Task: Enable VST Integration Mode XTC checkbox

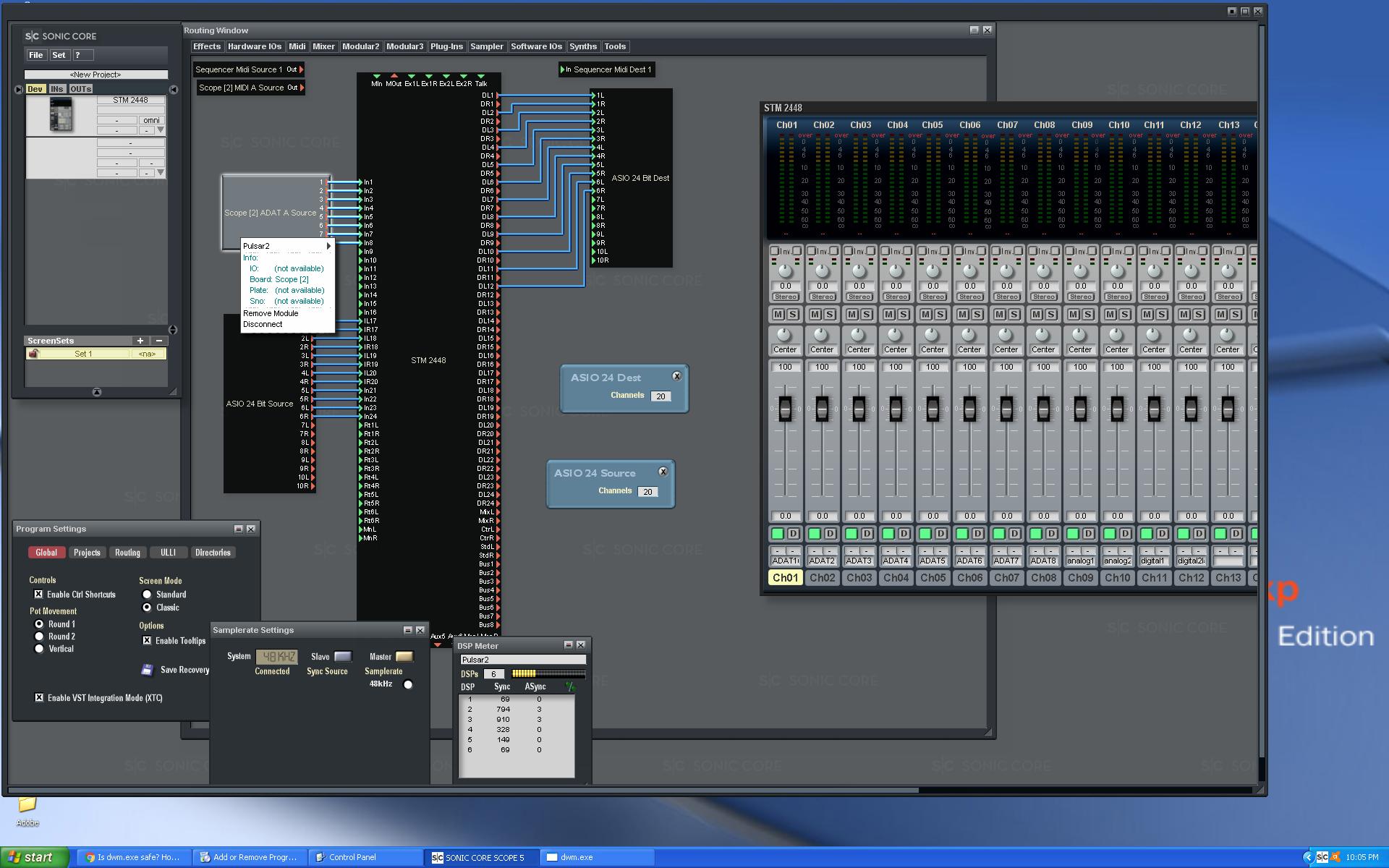Action: coord(37,697)
